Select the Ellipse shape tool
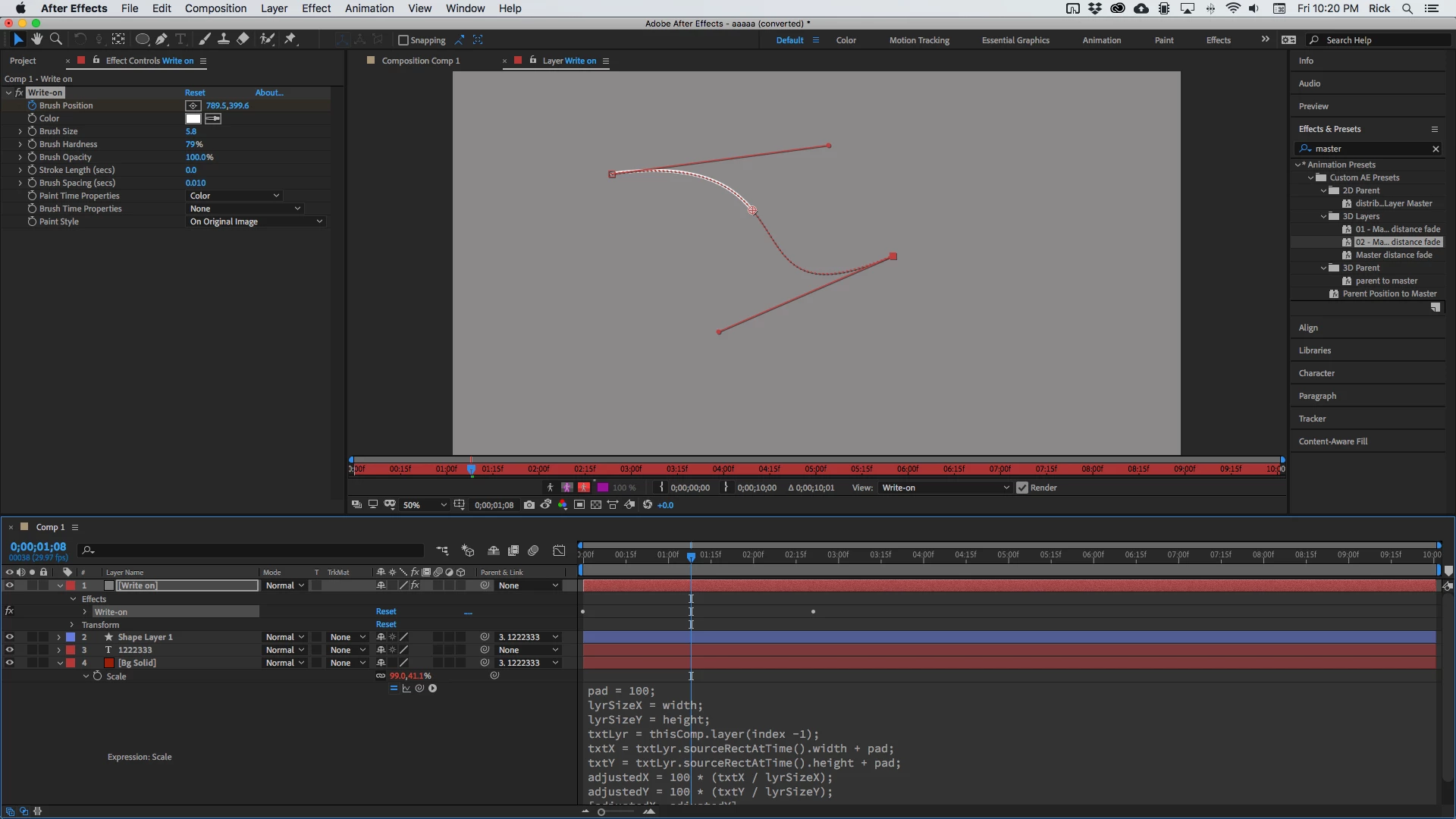The height and width of the screenshot is (819, 1456). click(x=142, y=39)
